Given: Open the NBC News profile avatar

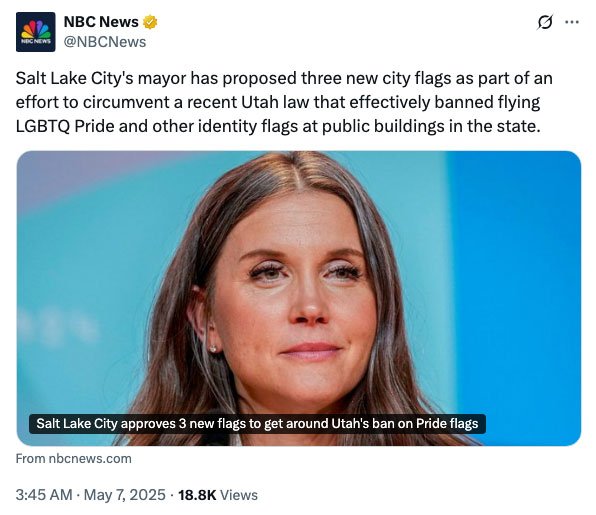Looking at the screenshot, I should pyautogui.click(x=35, y=32).
